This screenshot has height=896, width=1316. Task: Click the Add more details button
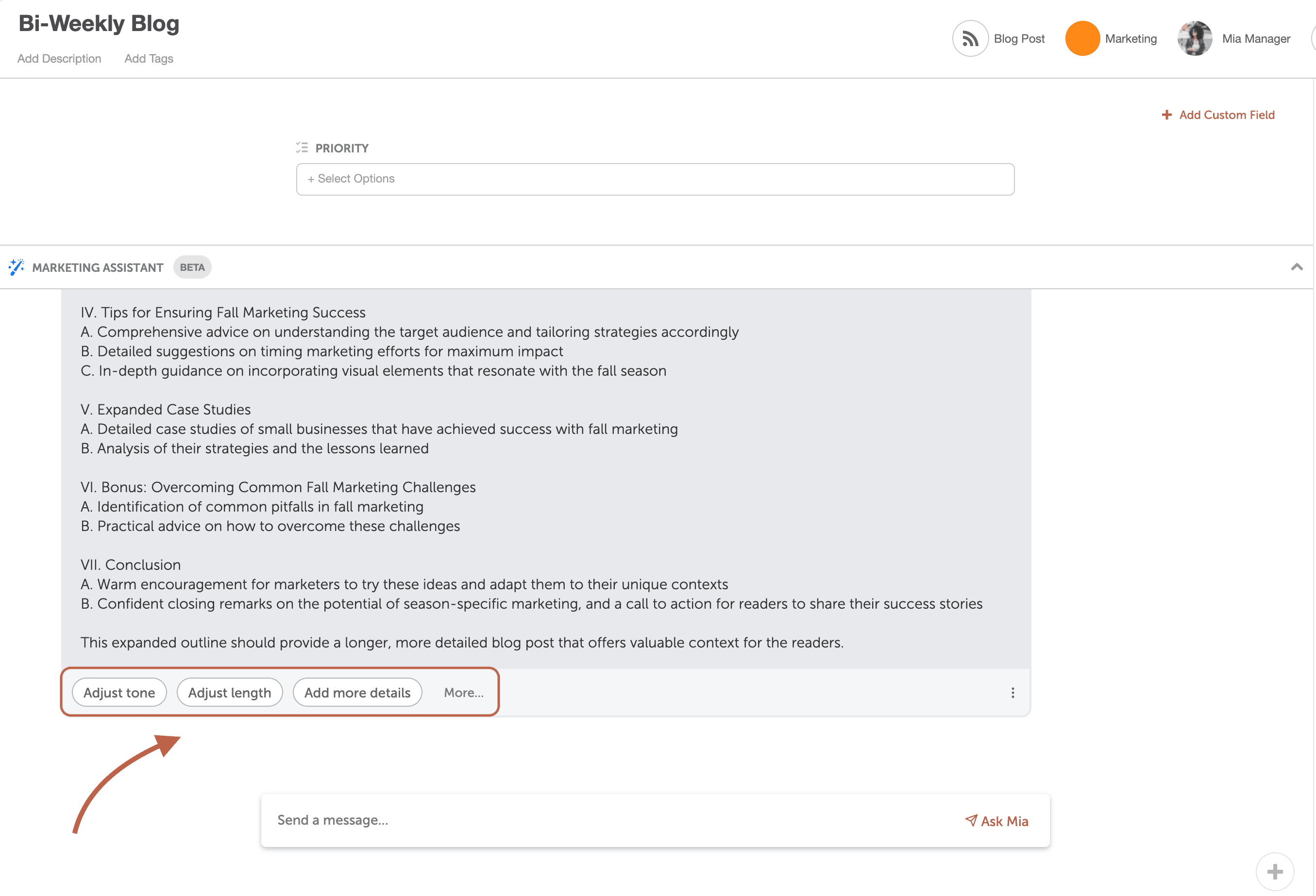(357, 692)
